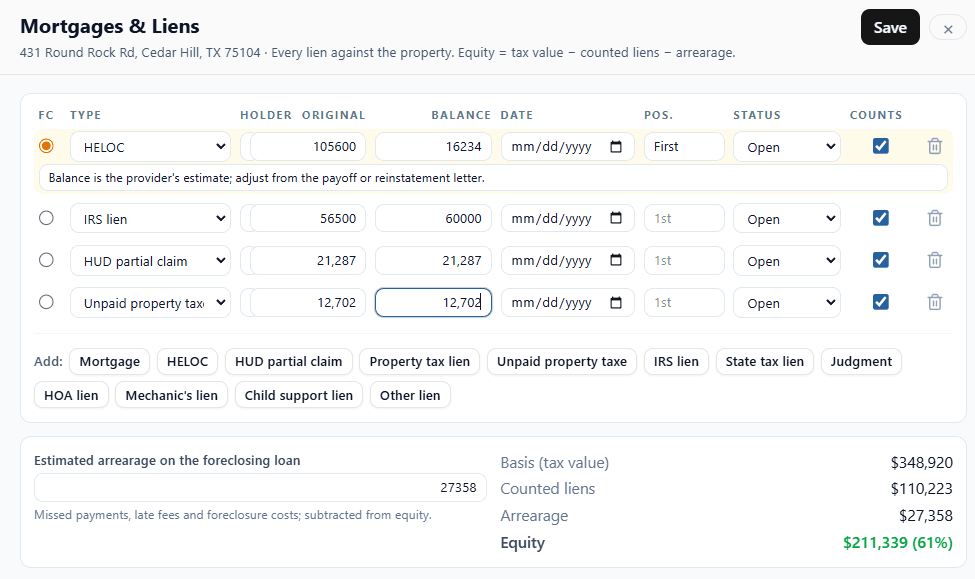The image size is (975, 579).
Task: Open the Unpaid property taxes type dropdown
Action: coord(150,303)
